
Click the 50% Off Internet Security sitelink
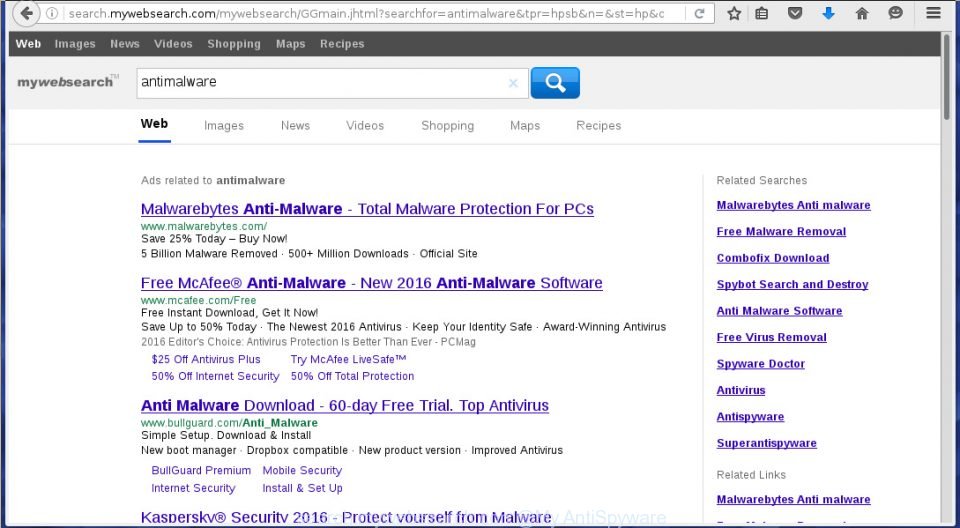pos(215,376)
